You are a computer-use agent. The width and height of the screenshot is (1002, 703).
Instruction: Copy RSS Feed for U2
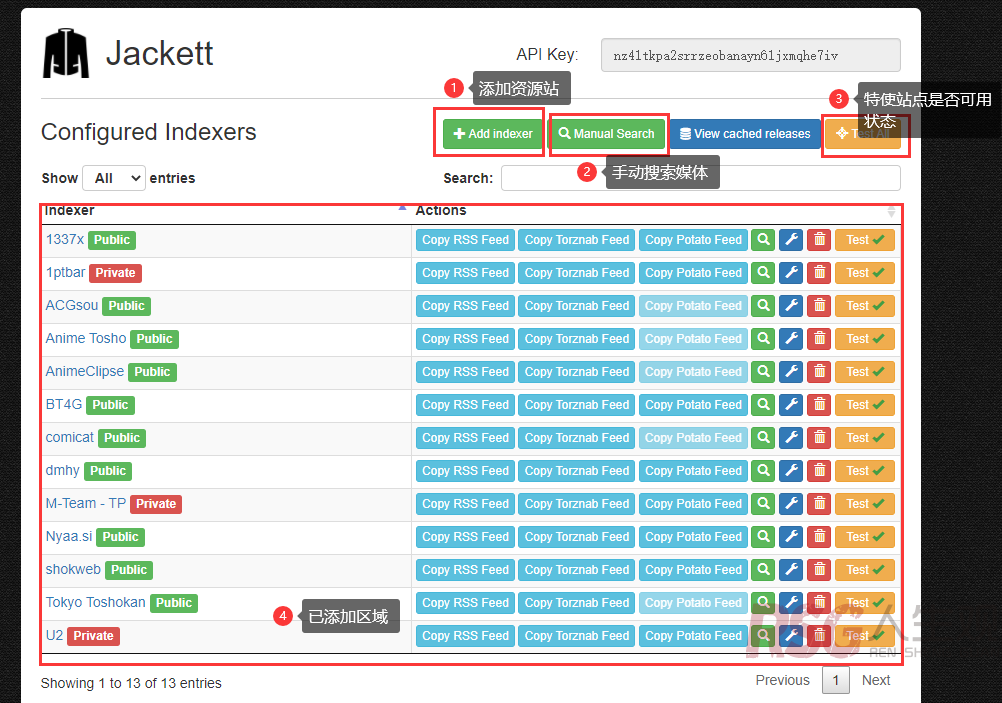pos(465,636)
